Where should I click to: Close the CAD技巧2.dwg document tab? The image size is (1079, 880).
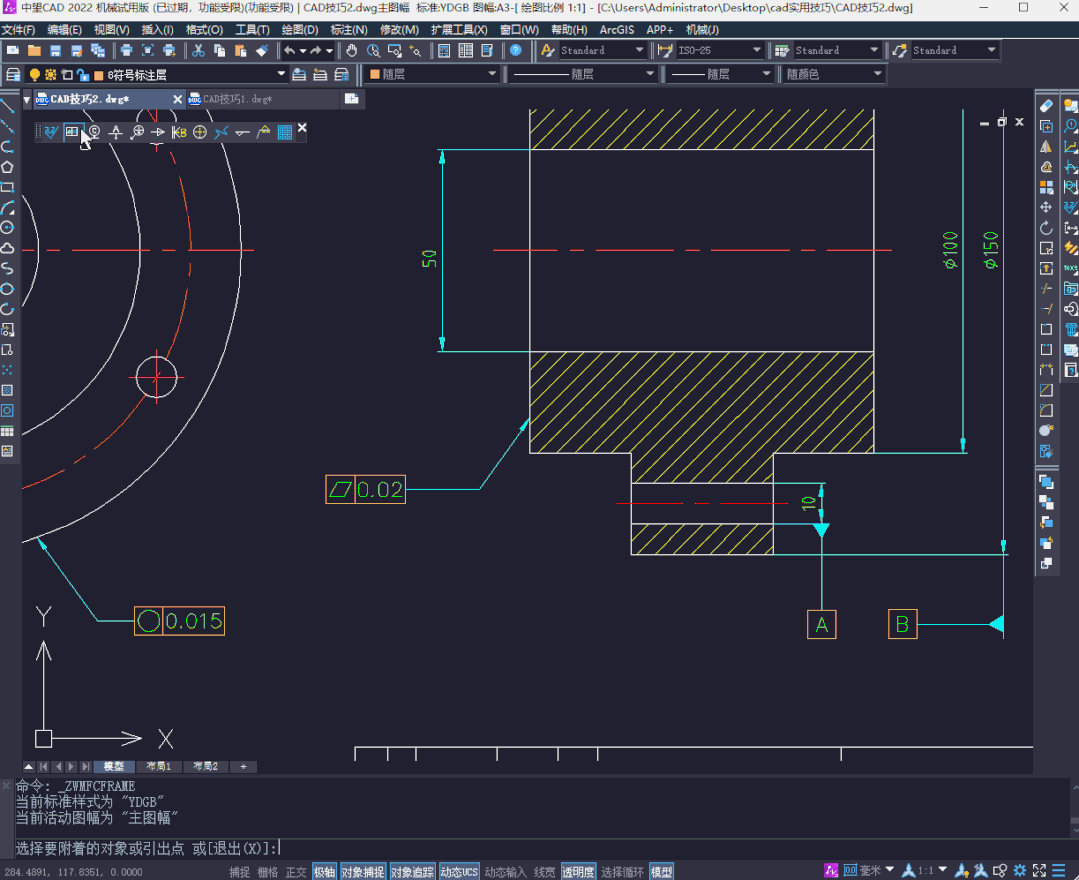click(177, 99)
